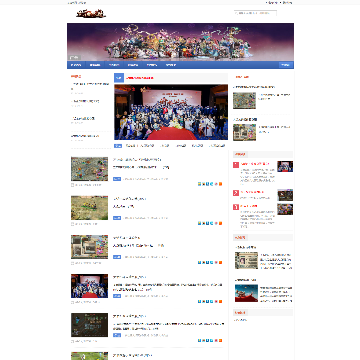Open the wide banner of game characters
This screenshot has height=360, width=360.
pos(180,42)
